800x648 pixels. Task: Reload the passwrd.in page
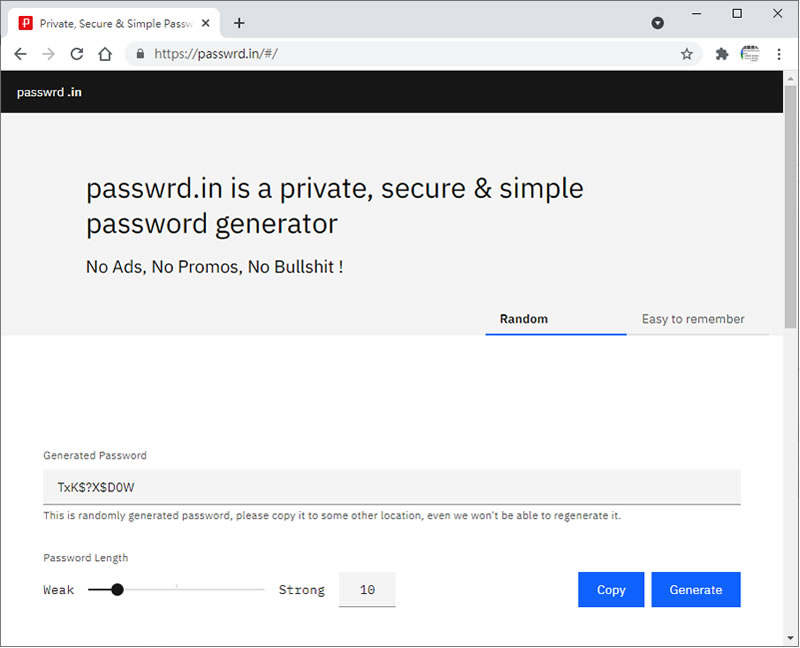(76, 54)
